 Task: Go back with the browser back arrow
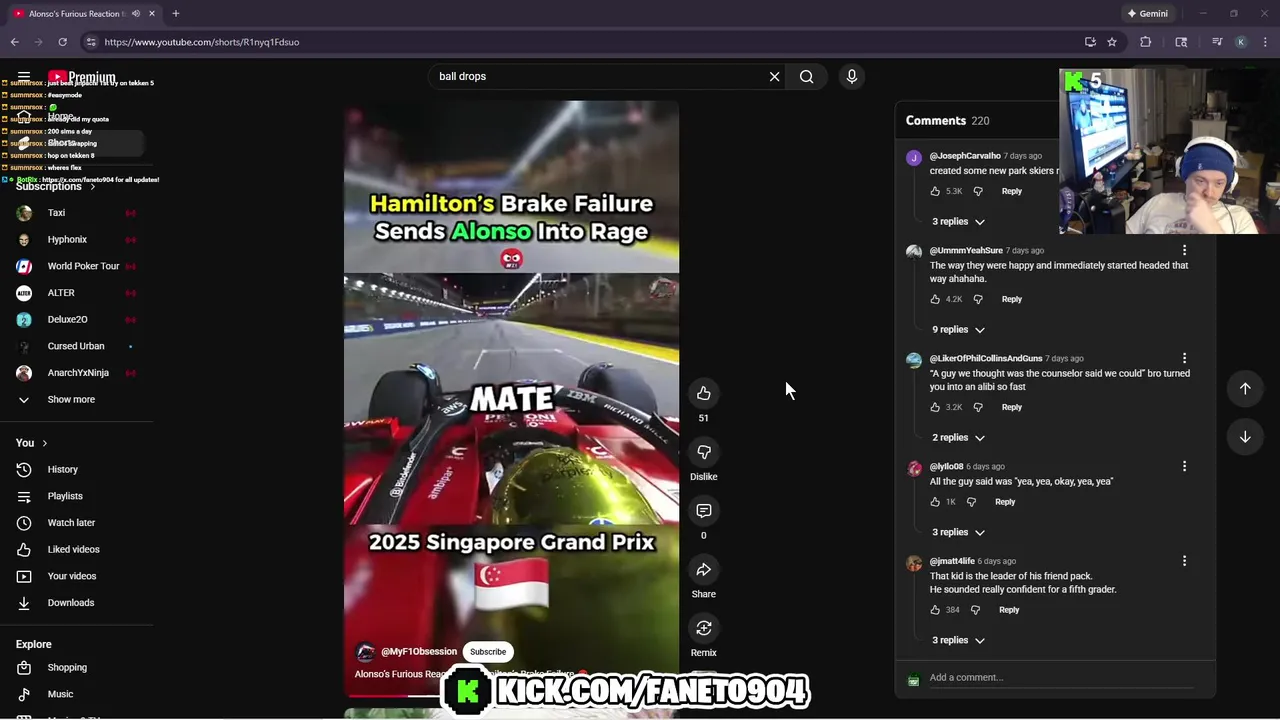[x=14, y=42]
